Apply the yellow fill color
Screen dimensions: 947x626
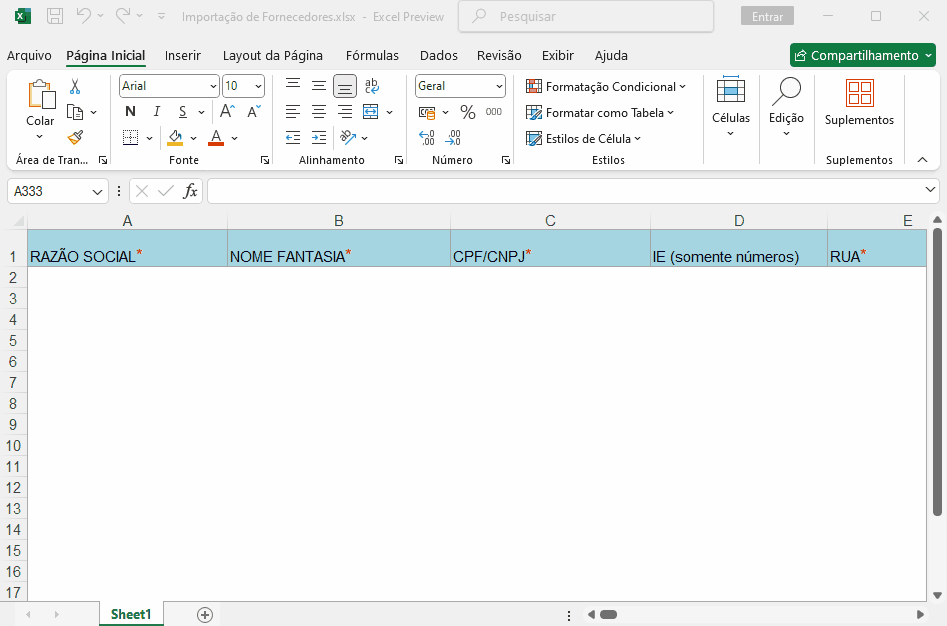pyautogui.click(x=175, y=138)
